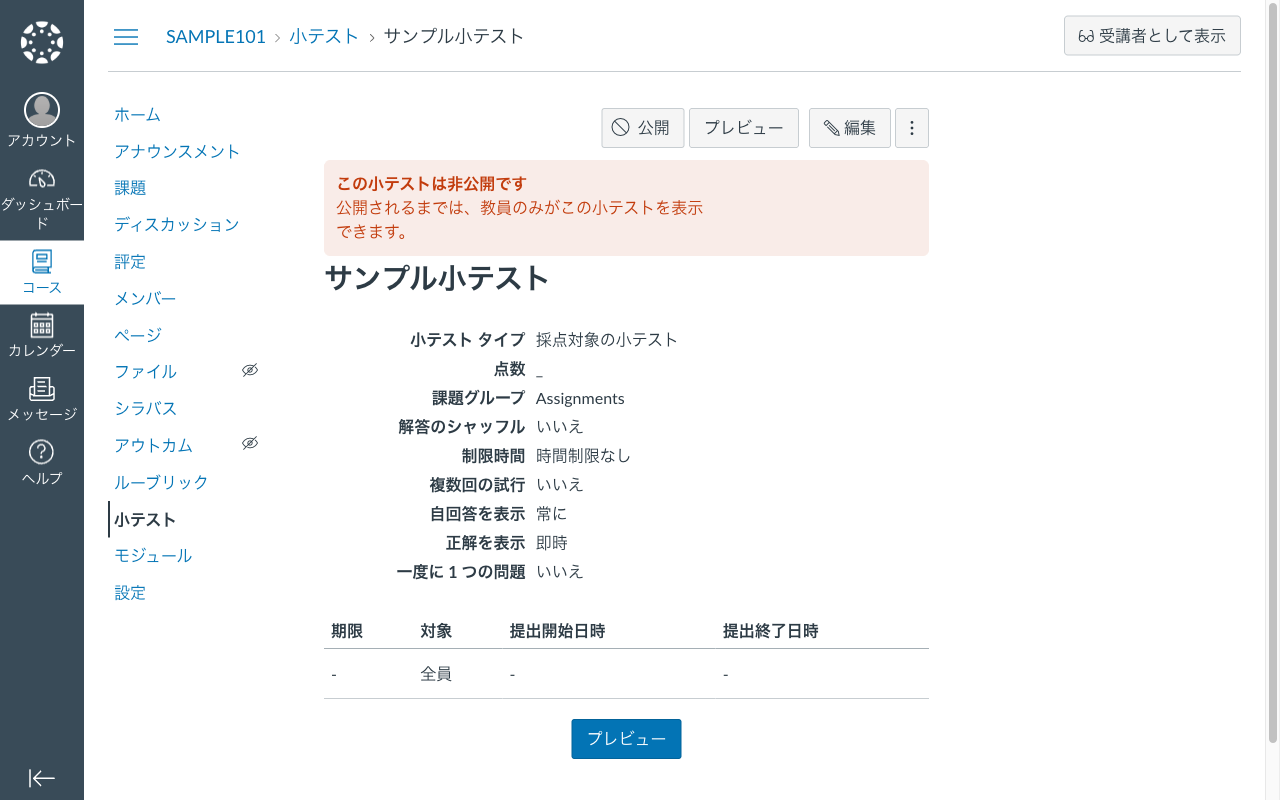Click the 公開 publish button
Viewport: 1280px width, 800px height.
[x=642, y=128]
